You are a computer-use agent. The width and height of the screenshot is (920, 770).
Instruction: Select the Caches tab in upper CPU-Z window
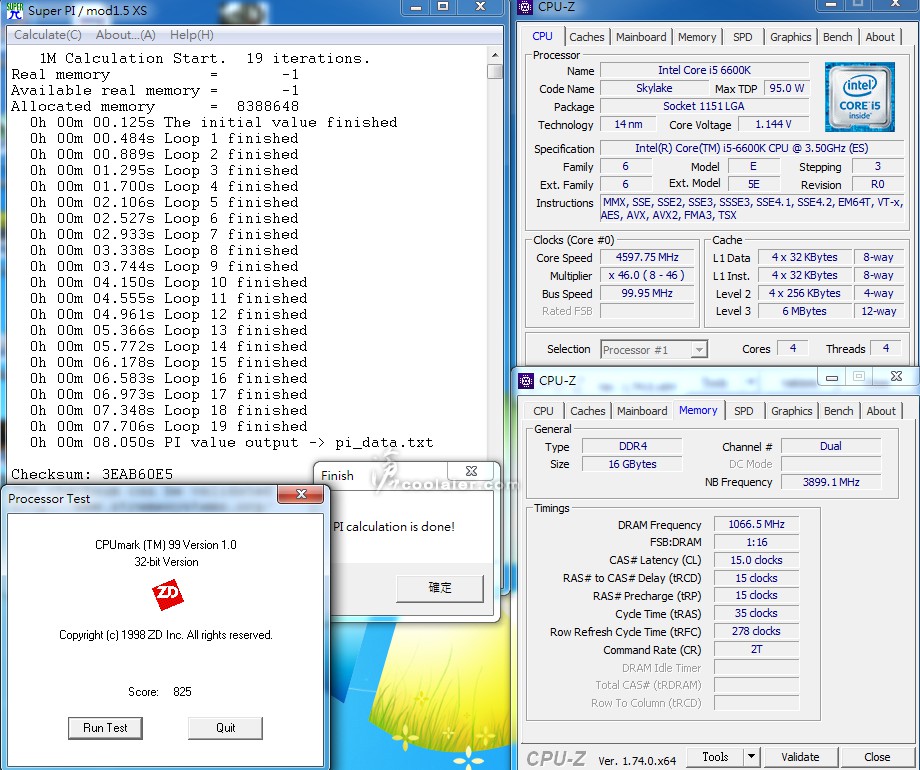[x=587, y=37]
